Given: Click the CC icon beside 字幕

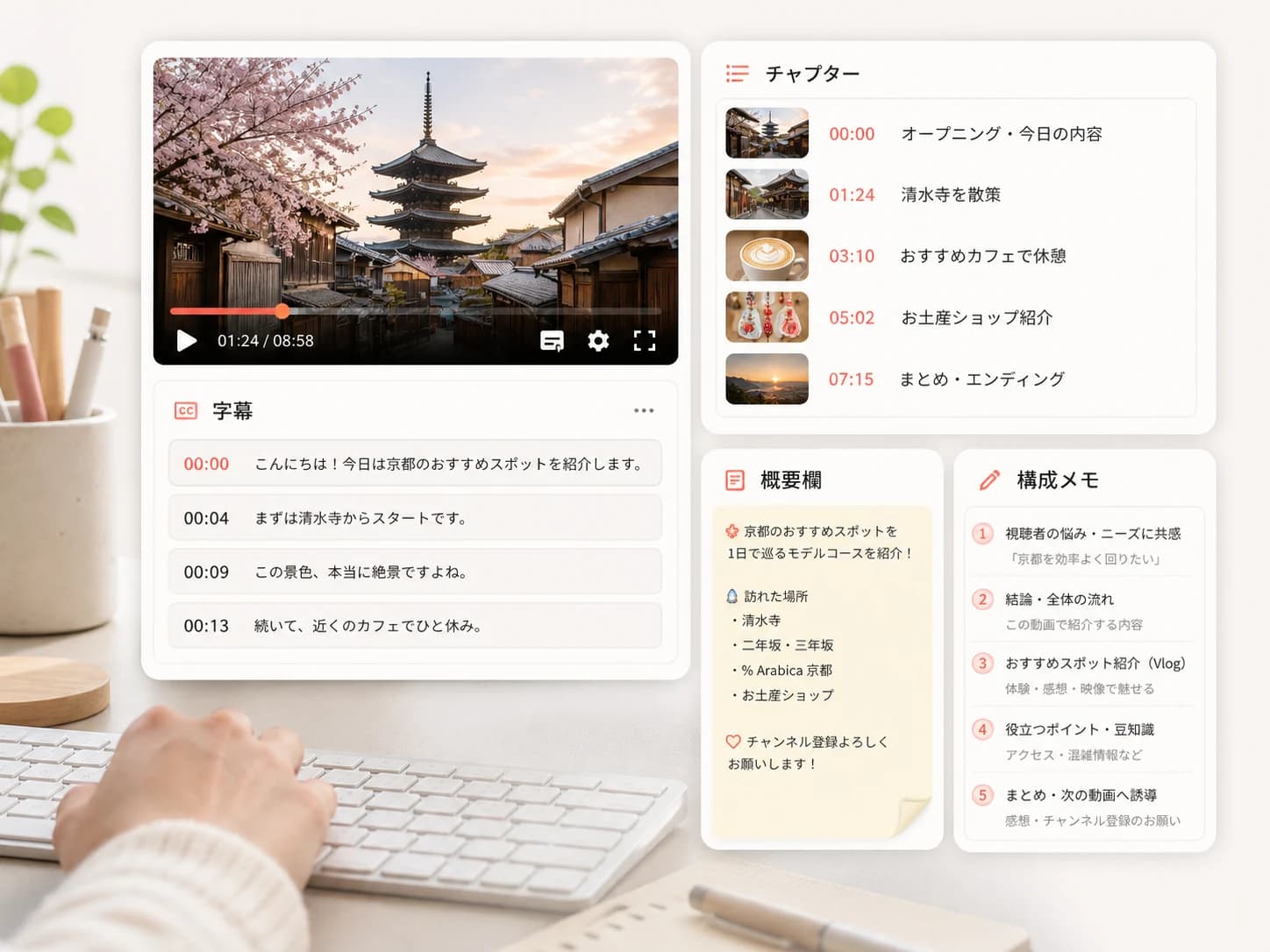Looking at the screenshot, I should pyautogui.click(x=186, y=410).
